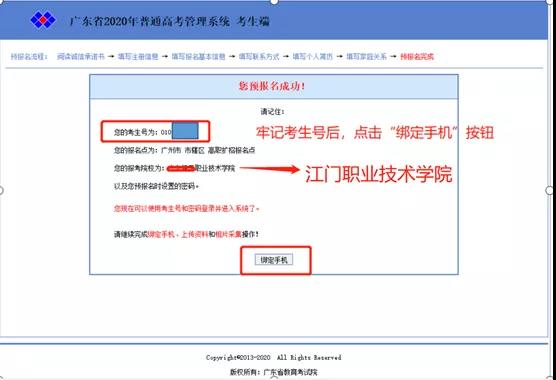Click the 预报名流程 label
The width and height of the screenshot is (556, 380).
coord(29,56)
